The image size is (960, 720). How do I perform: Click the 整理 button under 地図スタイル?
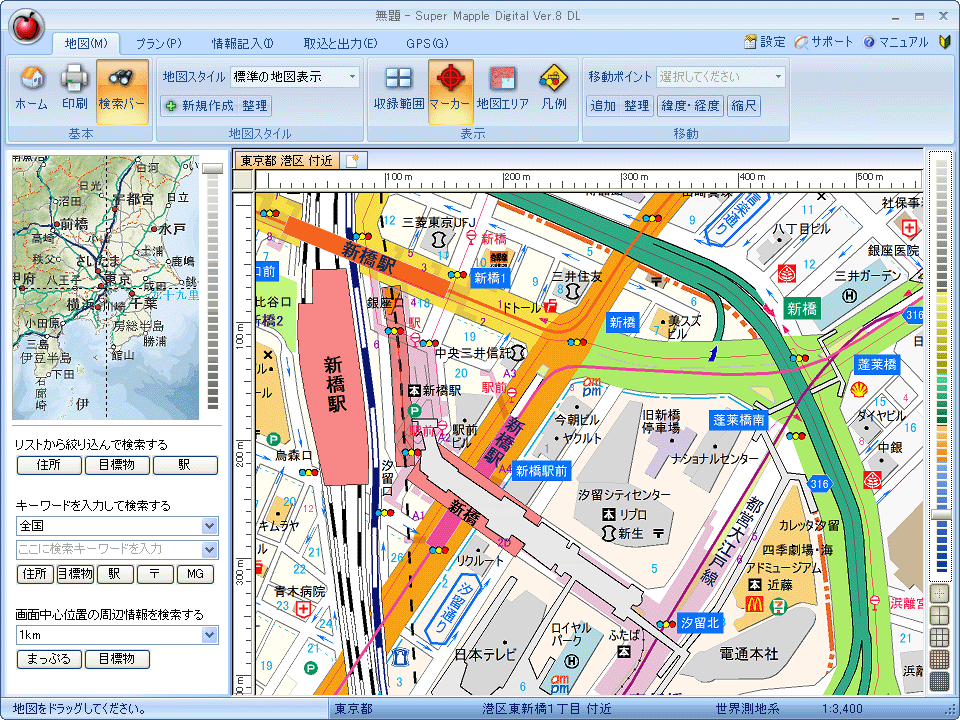[255, 106]
